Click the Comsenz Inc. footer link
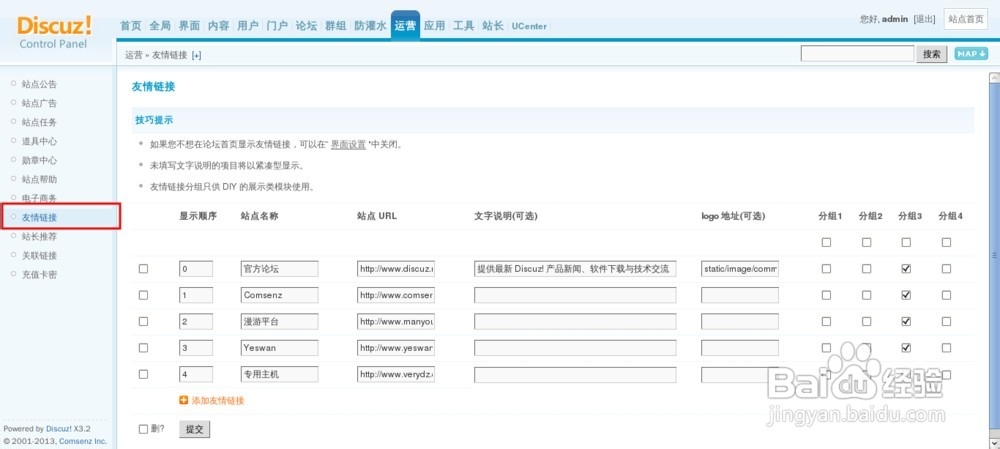 [x=83, y=441]
